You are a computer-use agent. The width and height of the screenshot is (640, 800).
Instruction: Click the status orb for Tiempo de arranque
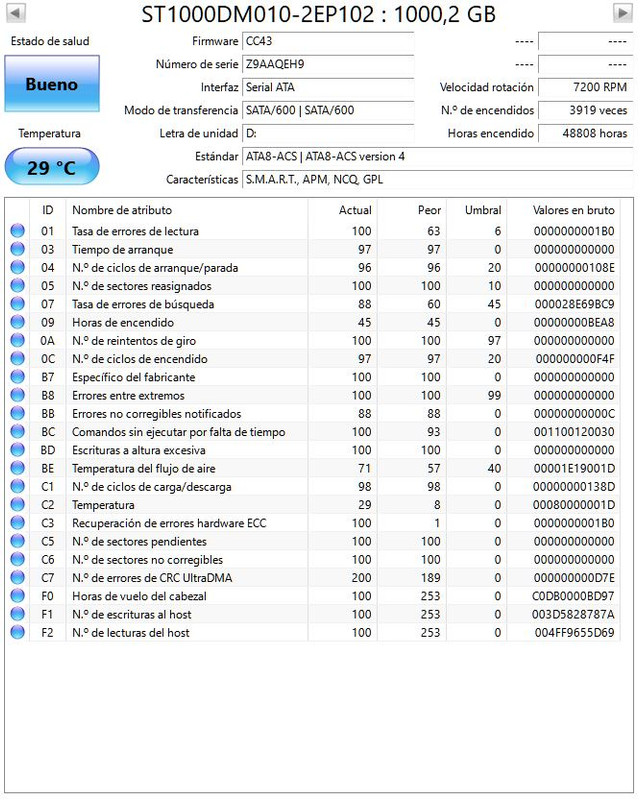point(17,249)
